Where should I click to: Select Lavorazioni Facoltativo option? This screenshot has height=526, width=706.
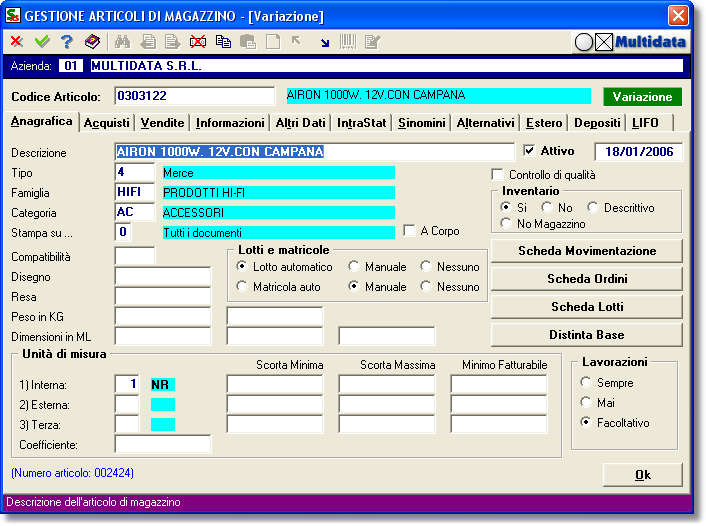coord(585,422)
